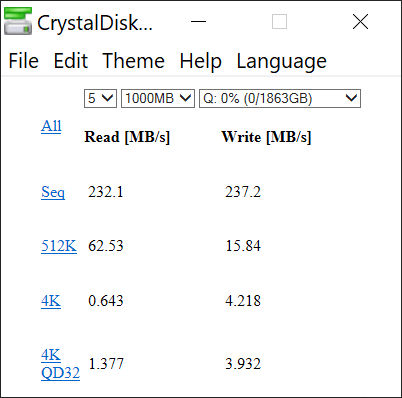Run all benchmarks with the All link

click(x=51, y=126)
